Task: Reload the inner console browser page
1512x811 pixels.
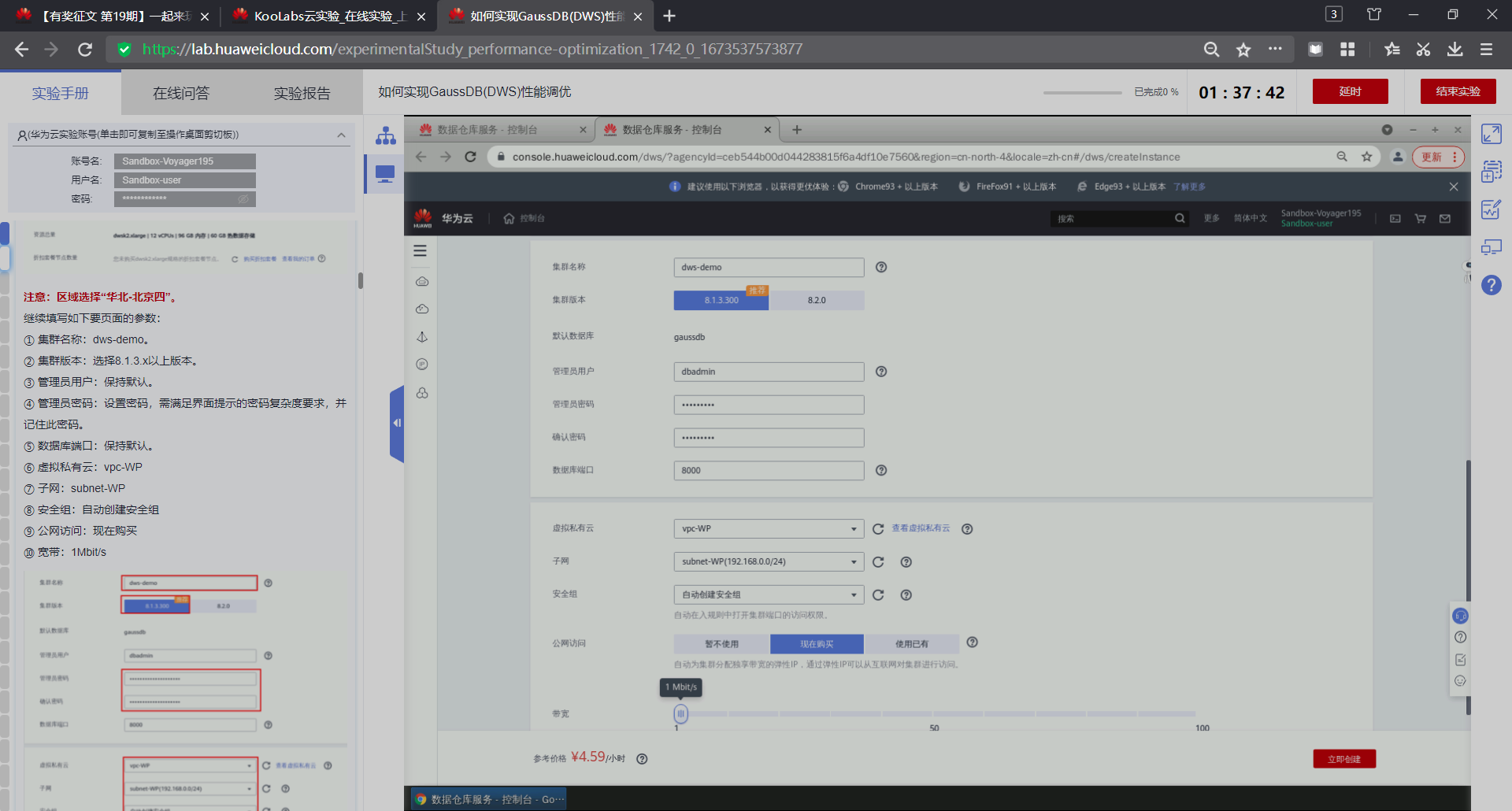Action: (470, 157)
